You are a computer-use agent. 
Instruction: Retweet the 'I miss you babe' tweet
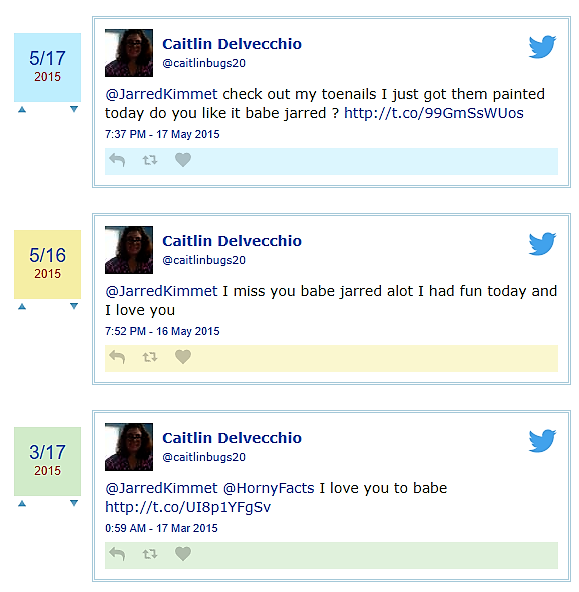(x=150, y=357)
